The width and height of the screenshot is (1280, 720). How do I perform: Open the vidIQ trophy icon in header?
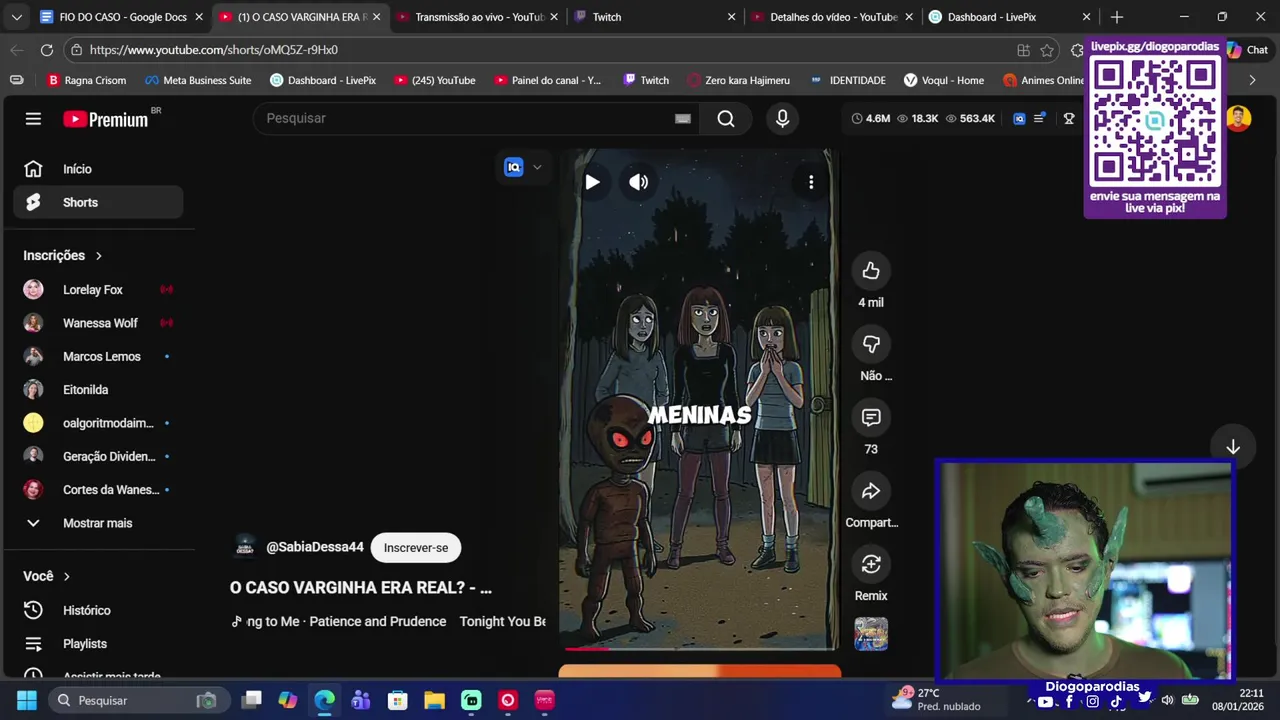pos(1069,119)
